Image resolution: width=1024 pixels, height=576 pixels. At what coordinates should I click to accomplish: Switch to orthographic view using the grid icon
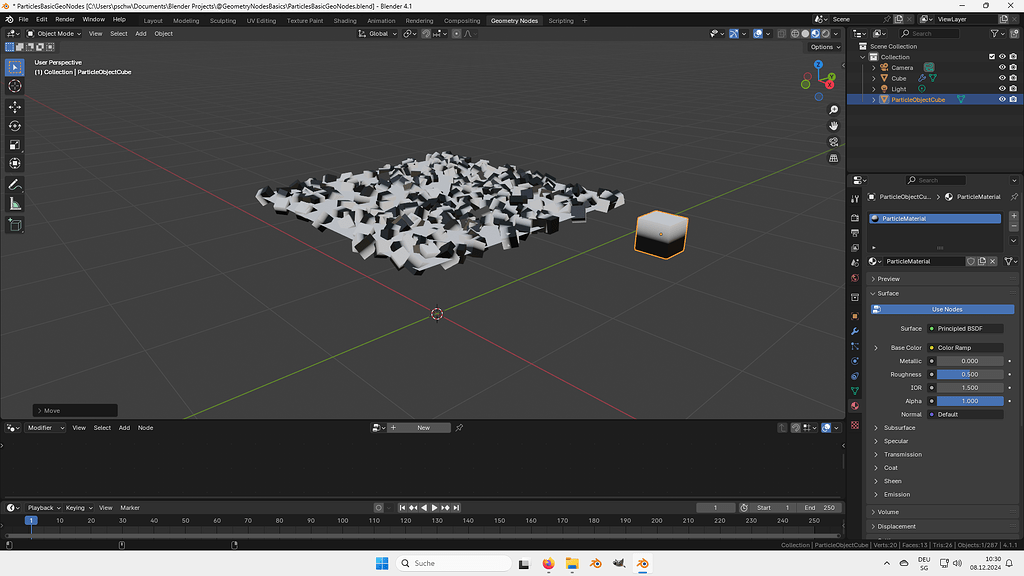pos(833,158)
